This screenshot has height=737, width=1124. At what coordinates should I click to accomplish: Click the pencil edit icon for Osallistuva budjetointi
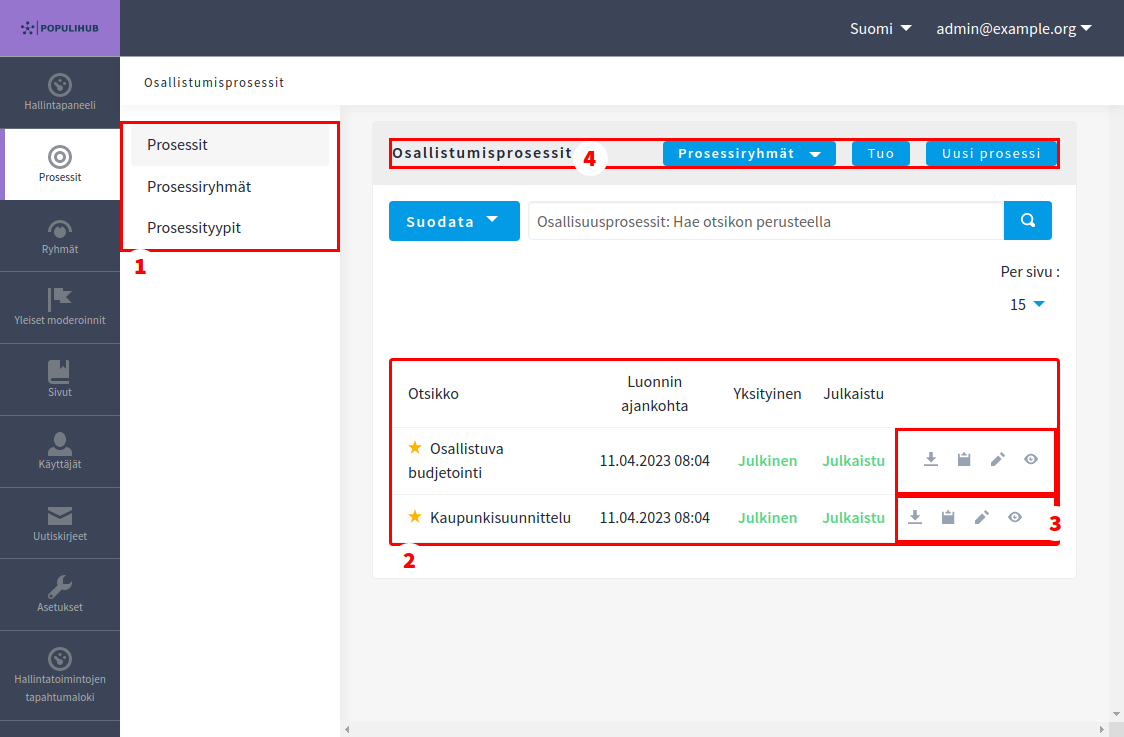(x=997, y=460)
